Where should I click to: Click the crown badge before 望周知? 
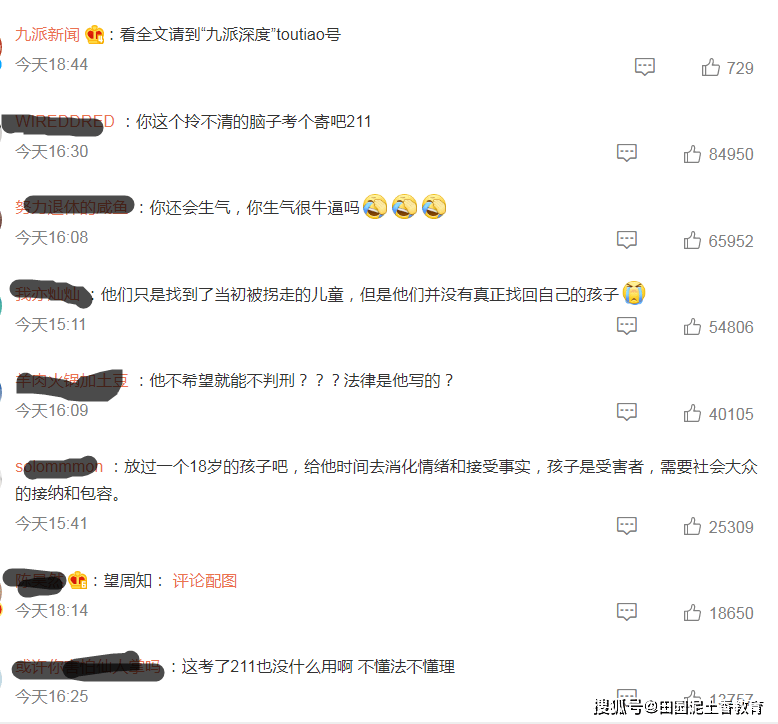78,580
